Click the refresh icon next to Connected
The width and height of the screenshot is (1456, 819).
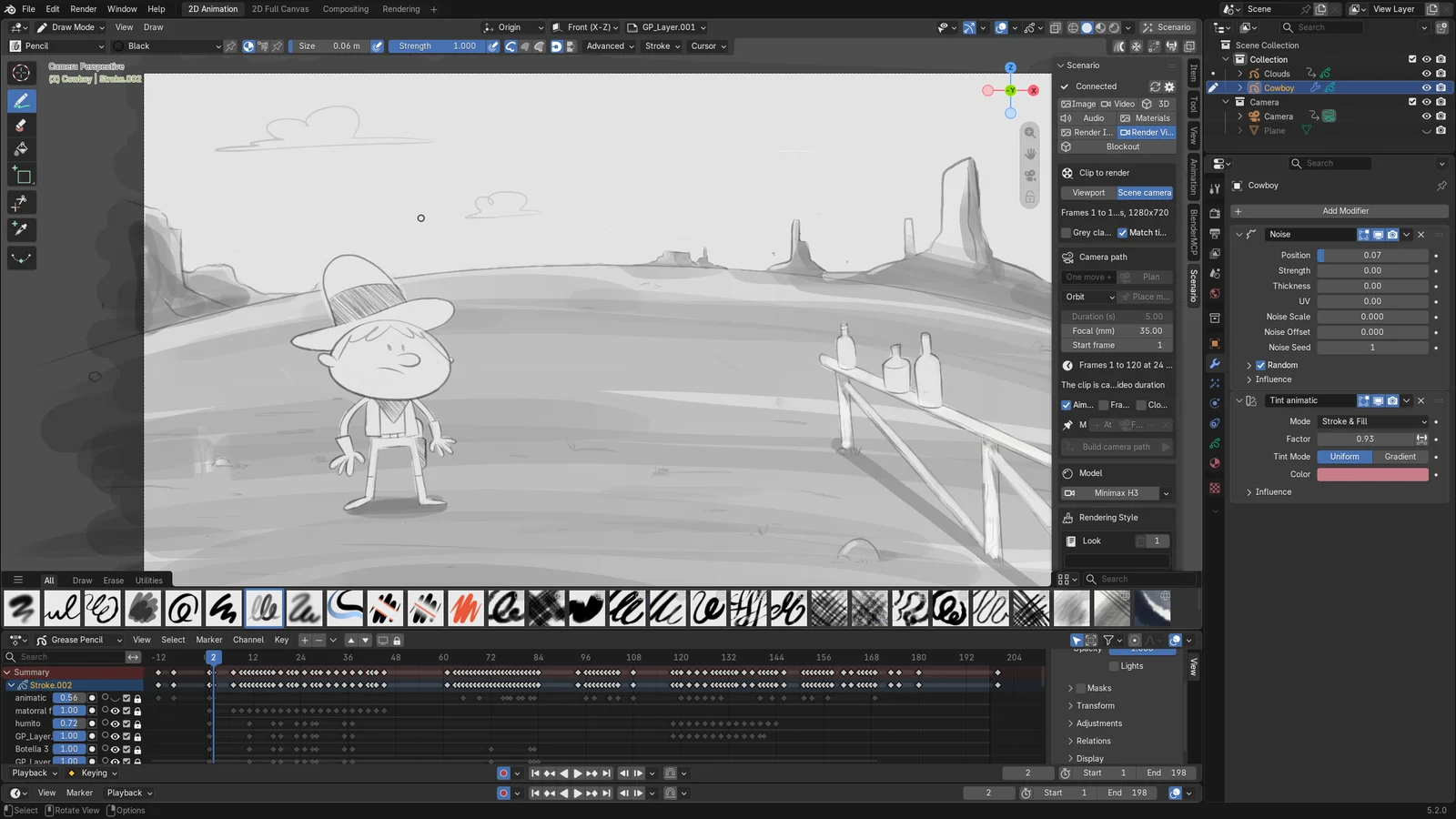pyautogui.click(x=1155, y=86)
